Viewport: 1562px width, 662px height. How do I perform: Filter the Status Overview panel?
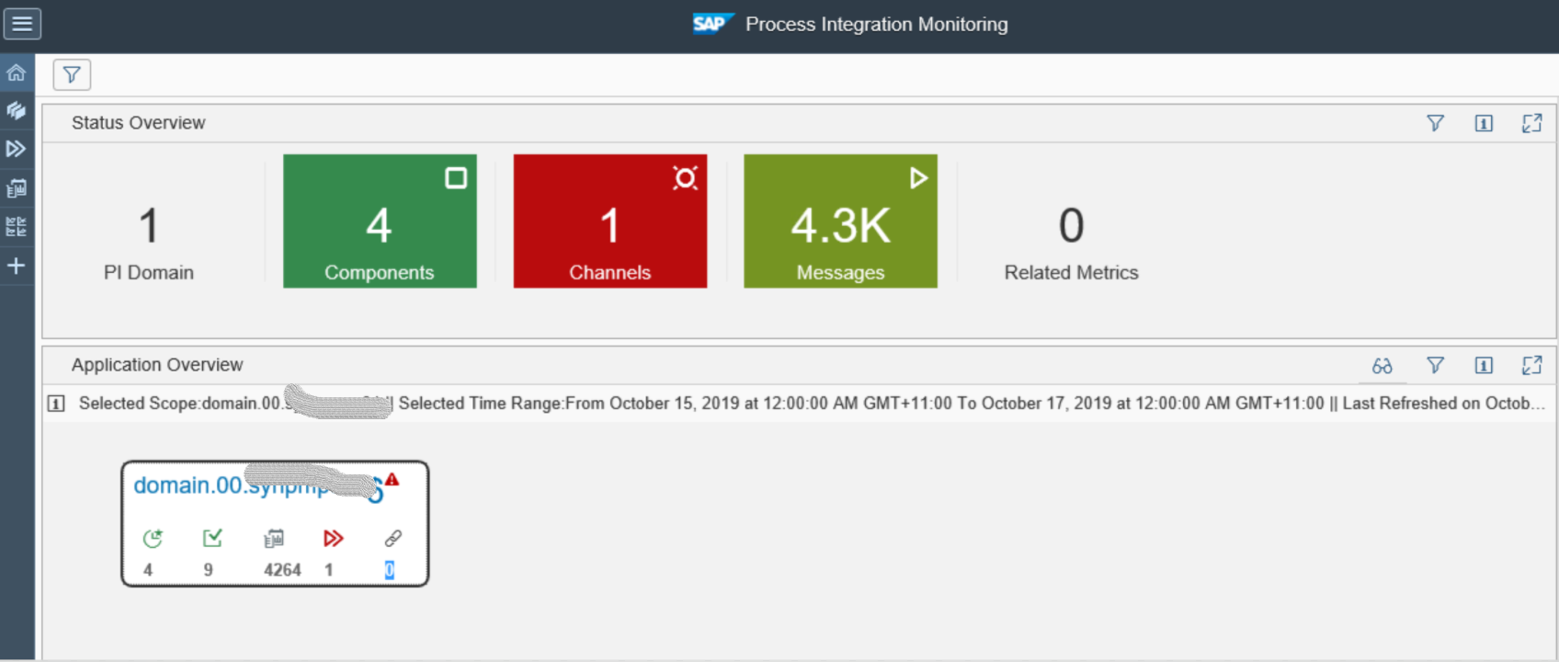pyautogui.click(x=1435, y=123)
